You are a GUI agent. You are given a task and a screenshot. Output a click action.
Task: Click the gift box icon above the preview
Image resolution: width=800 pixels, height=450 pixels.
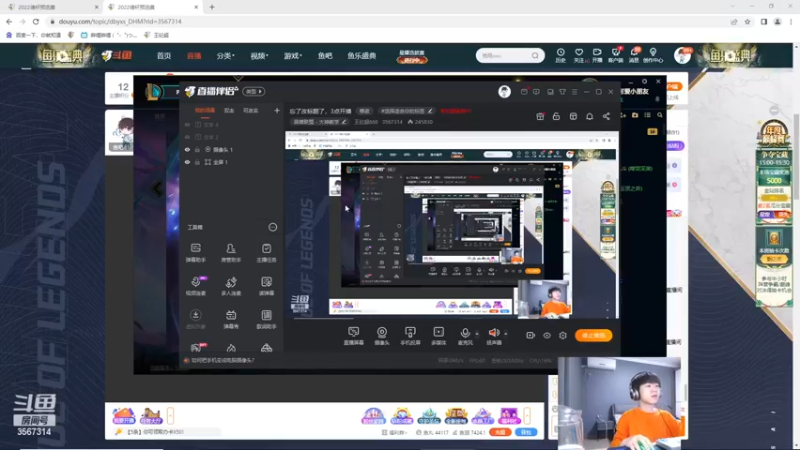click(x=540, y=116)
